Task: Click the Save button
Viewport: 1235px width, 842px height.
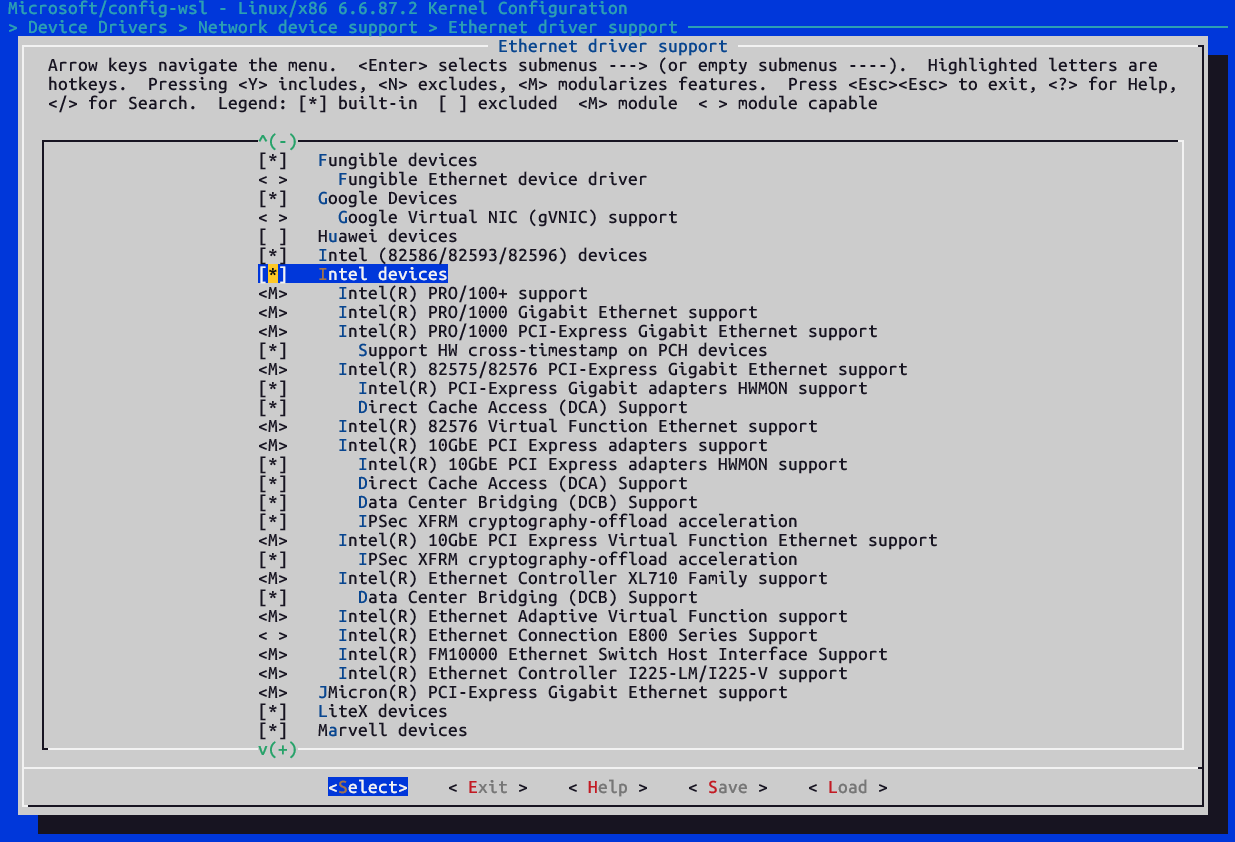Action: click(x=728, y=787)
